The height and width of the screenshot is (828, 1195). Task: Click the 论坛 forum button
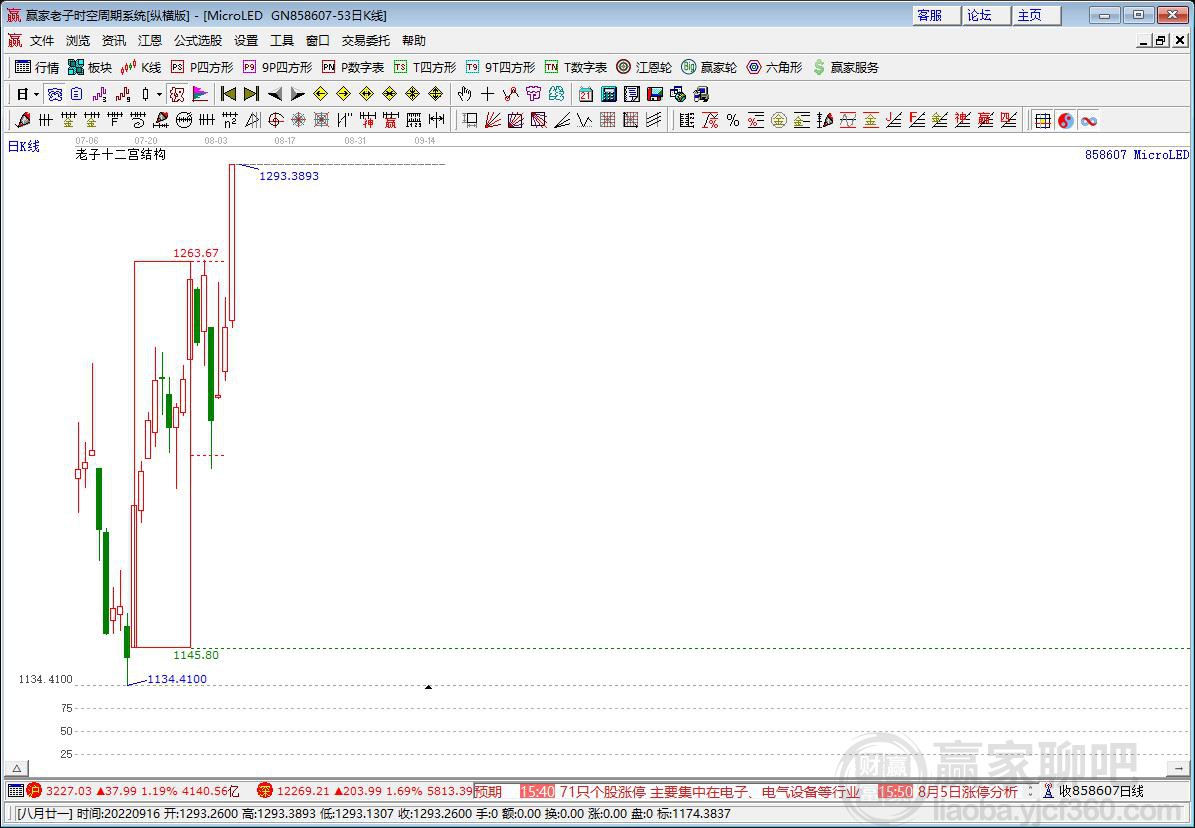coord(986,15)
